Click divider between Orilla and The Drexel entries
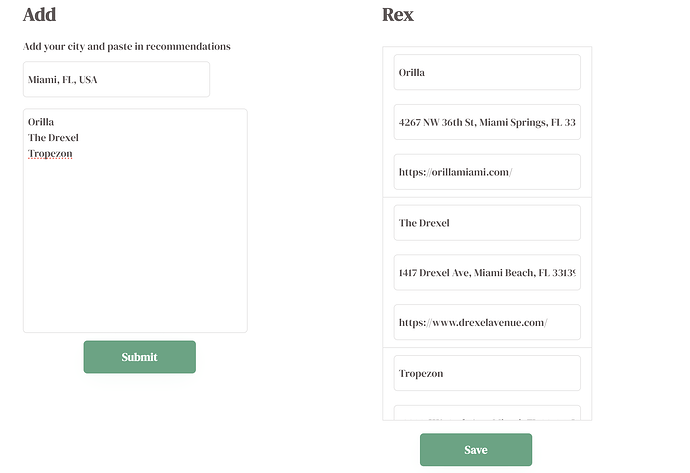This screenshot has width=690, height=473. pyautogui.click(x=487, y=197)
